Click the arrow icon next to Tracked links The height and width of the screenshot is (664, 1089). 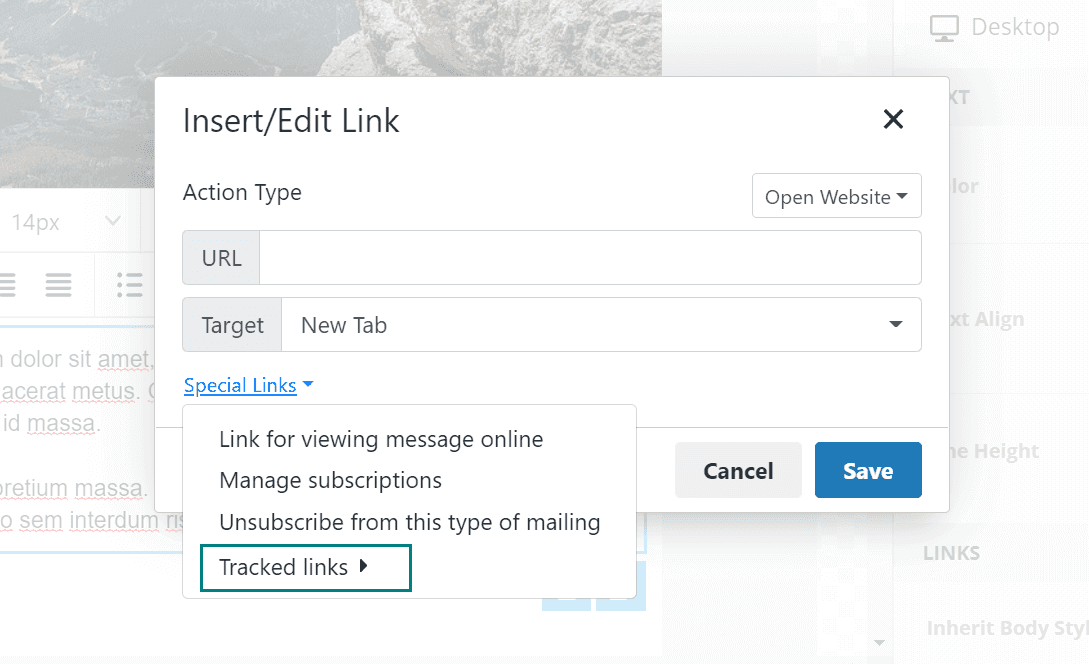tap(363, 566)
